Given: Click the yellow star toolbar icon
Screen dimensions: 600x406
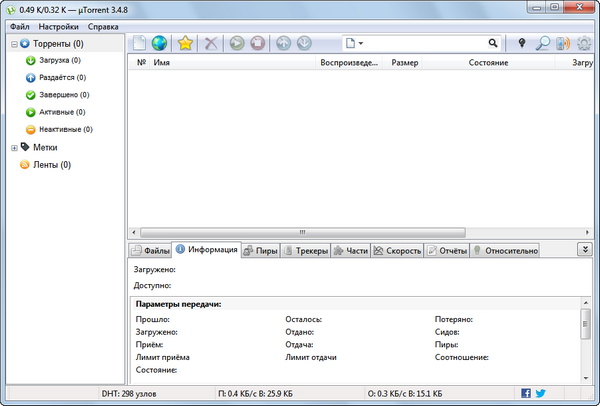Looking at the screenshot, I should coord(185,44).
